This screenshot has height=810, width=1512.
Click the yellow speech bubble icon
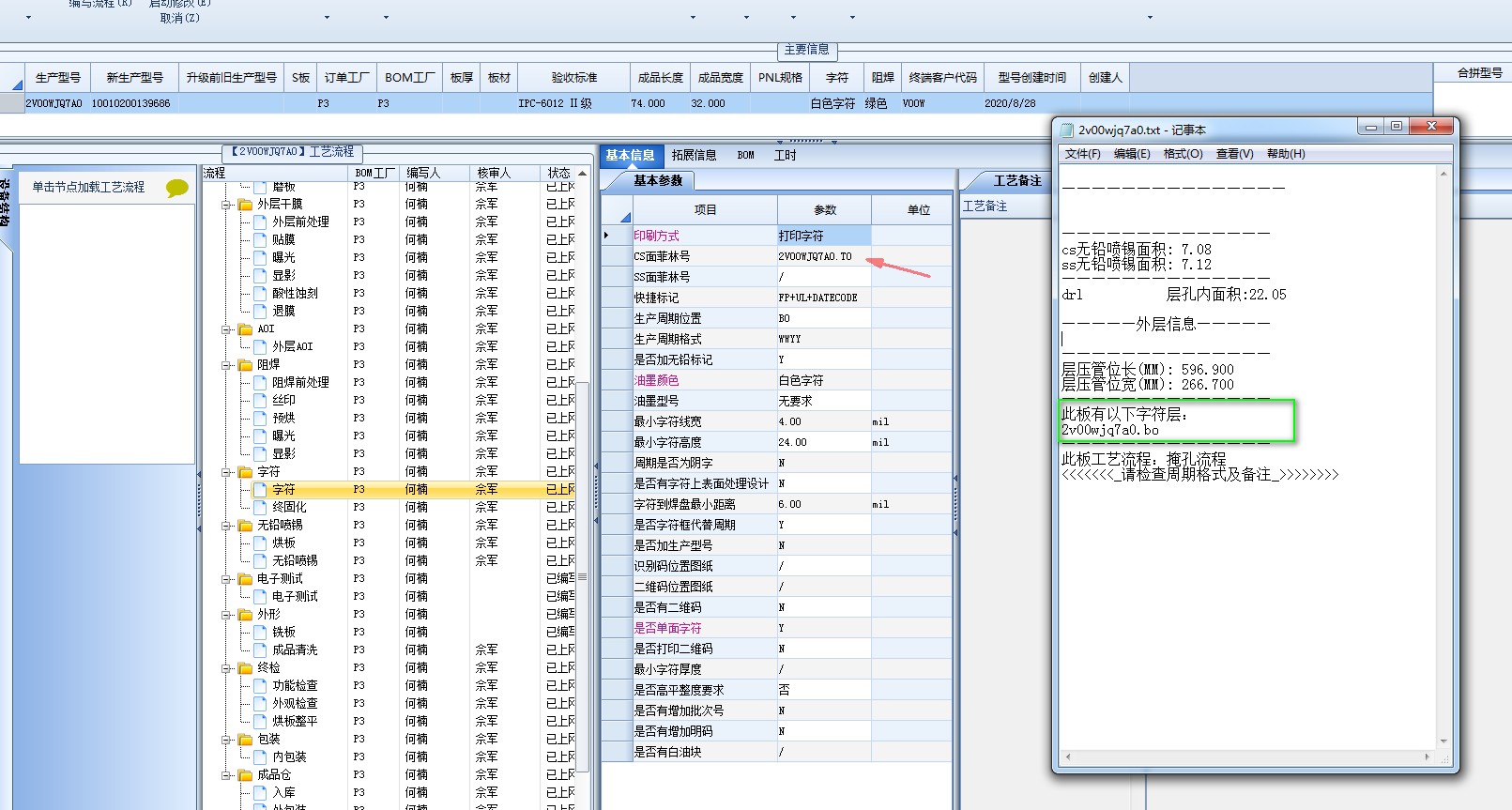click(176, 188)
